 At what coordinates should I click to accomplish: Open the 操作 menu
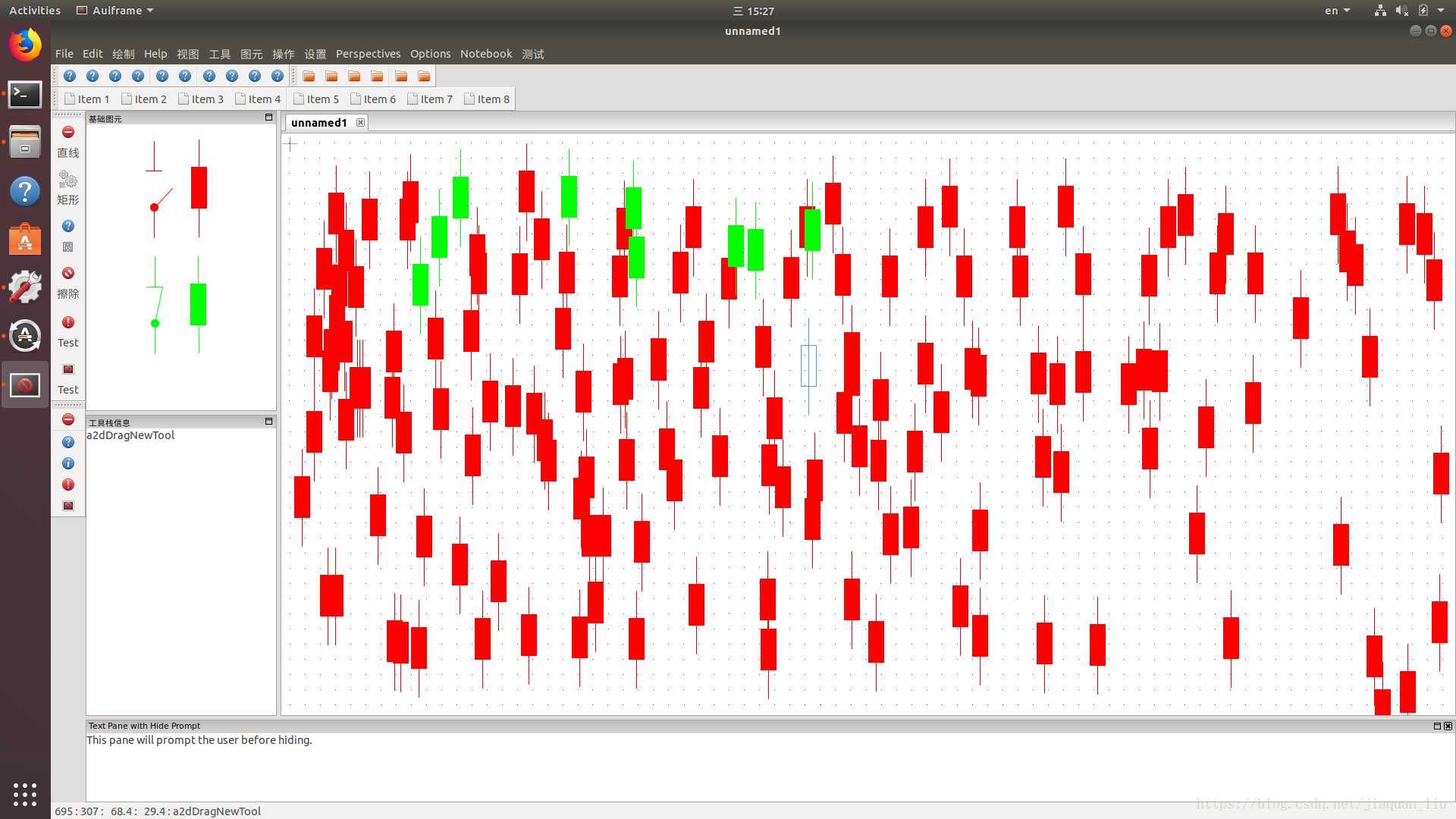(283, 54)
